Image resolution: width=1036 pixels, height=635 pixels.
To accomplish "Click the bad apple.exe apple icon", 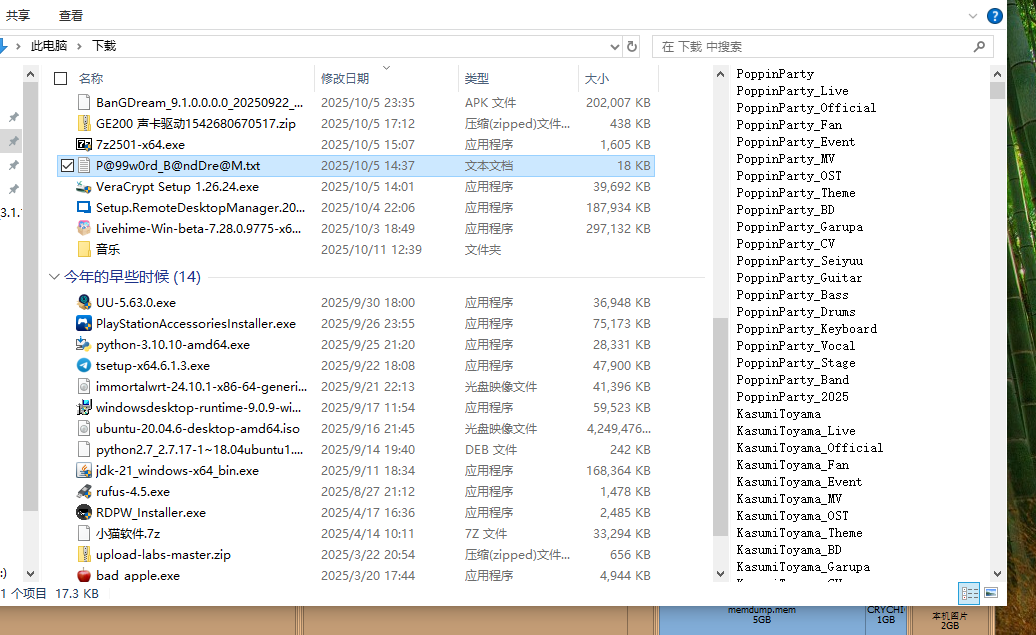I will point(85,575).
